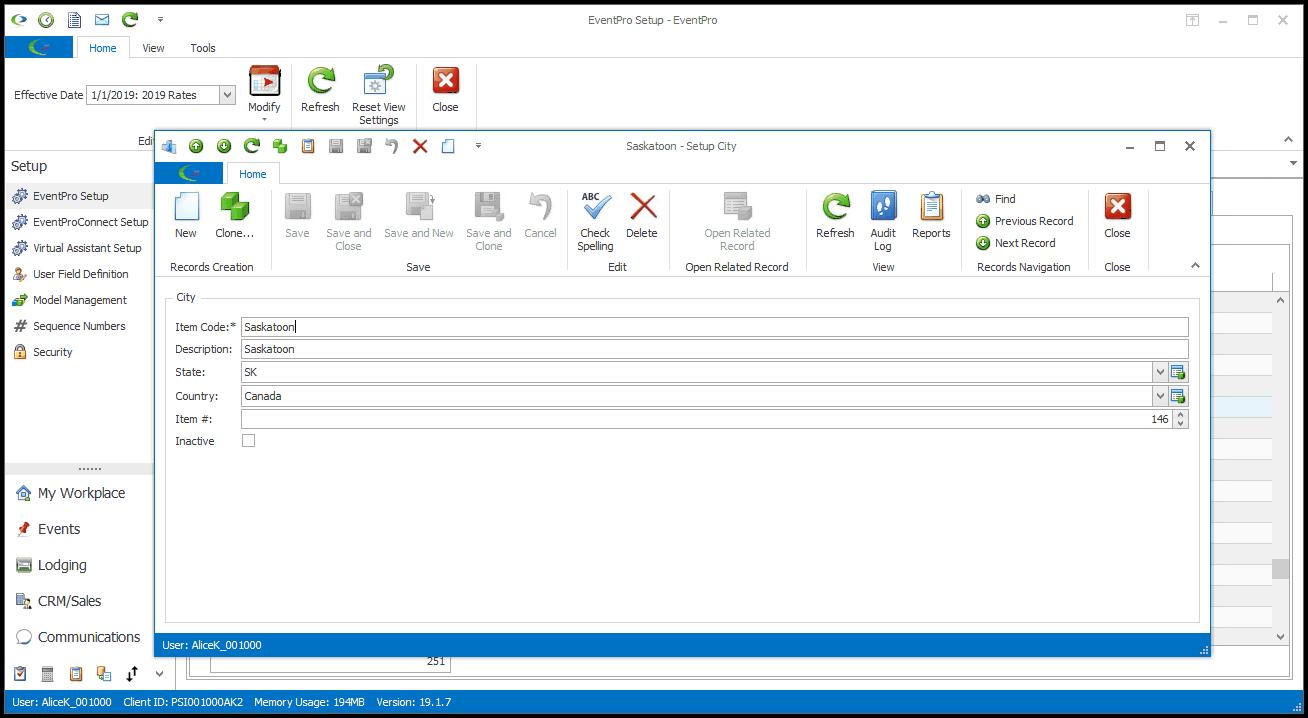1308x718 pixels.
Task: Collapse the main EventPro Setup ribbon chevron
Action: (1287, 140)
